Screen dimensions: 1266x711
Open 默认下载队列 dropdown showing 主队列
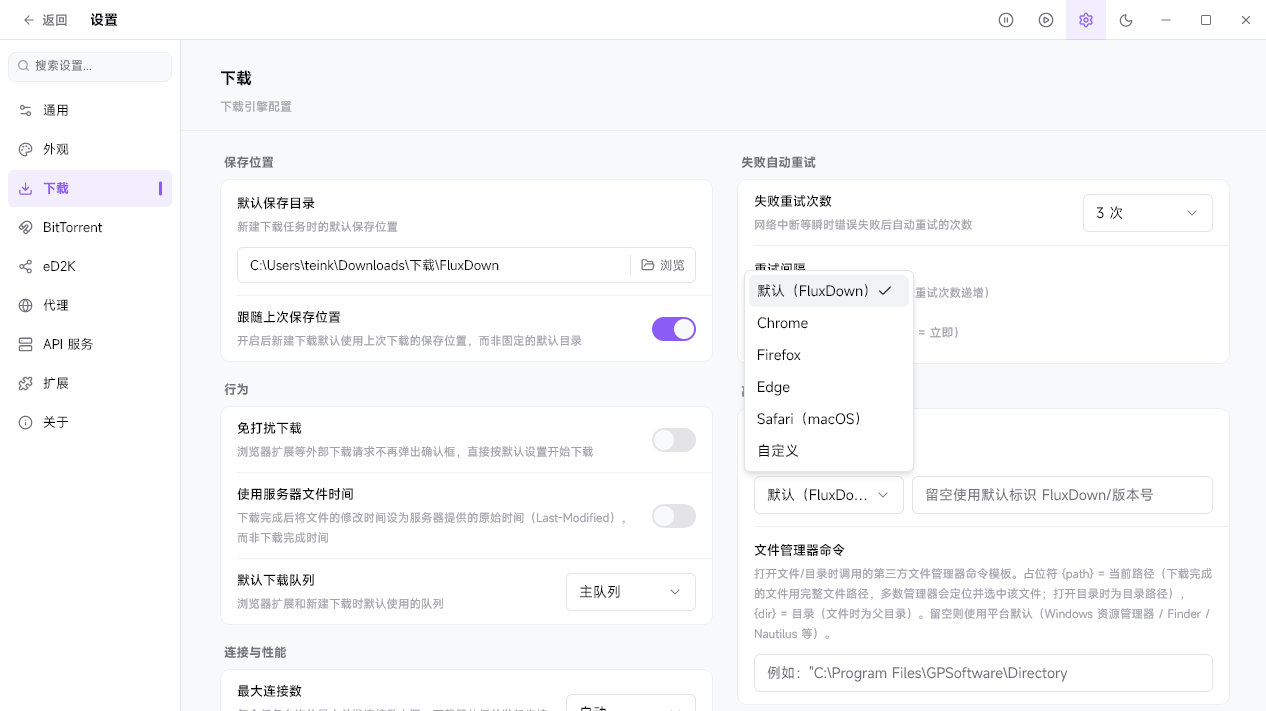(x=631, y=592)
